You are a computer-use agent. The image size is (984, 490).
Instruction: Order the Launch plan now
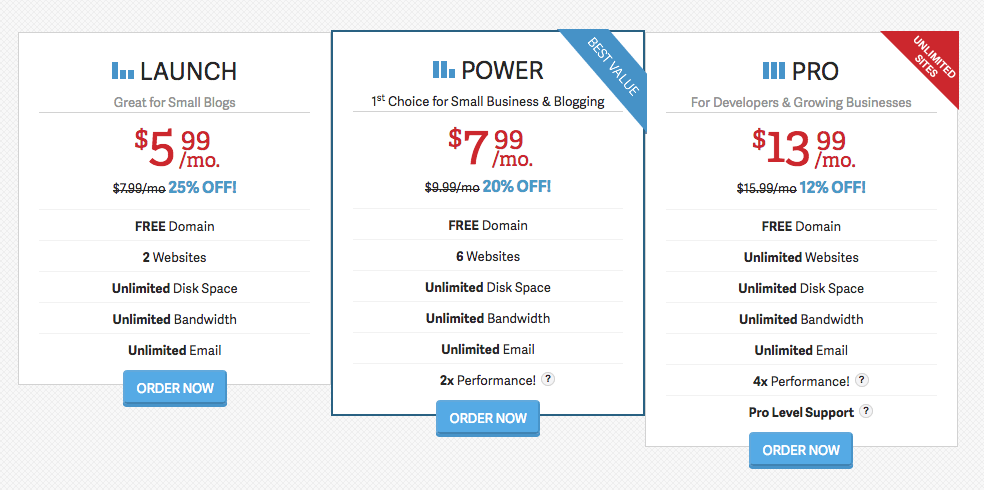(x=175, y=388)
